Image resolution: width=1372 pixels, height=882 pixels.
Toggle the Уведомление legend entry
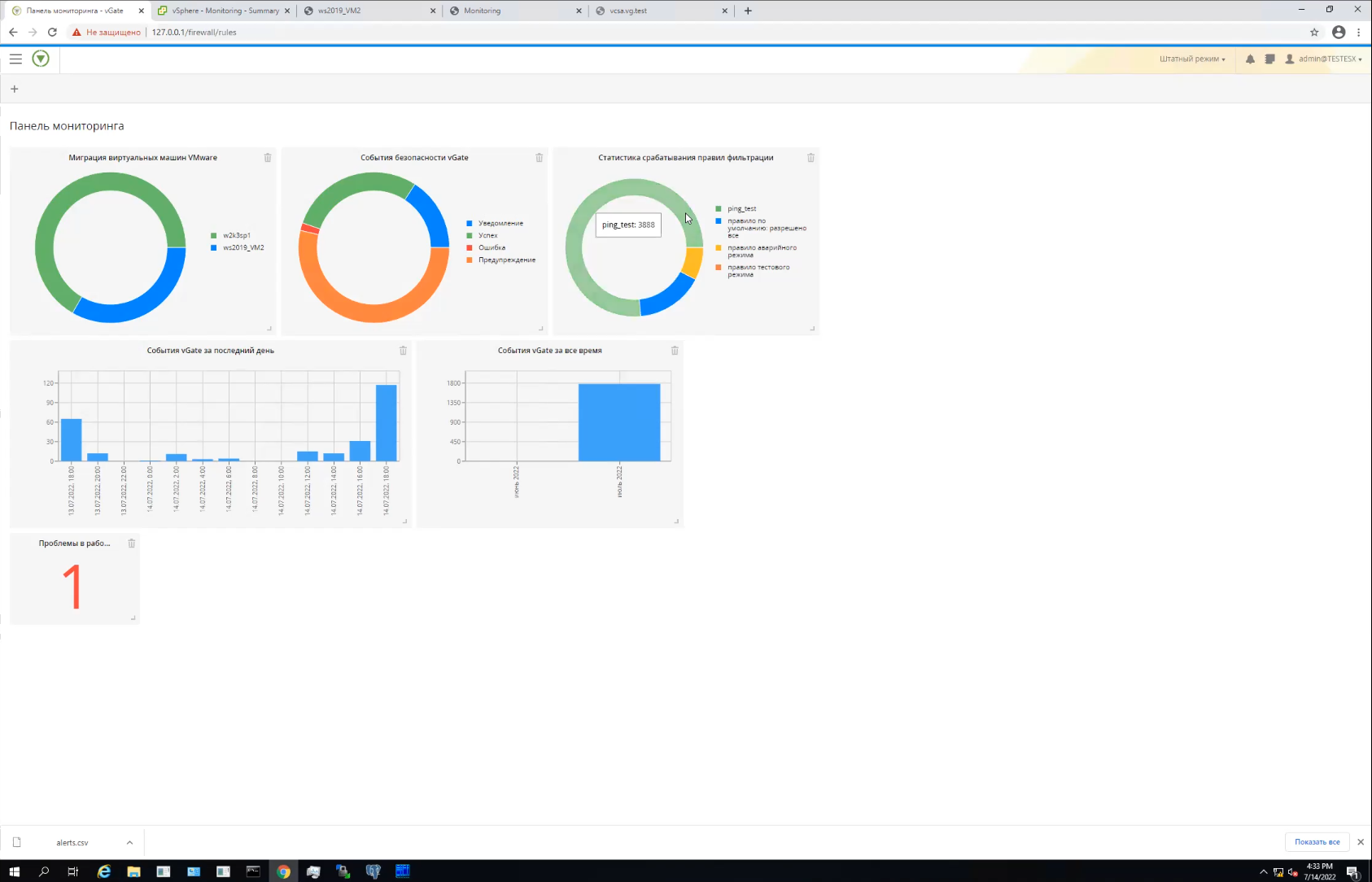click(495, 223)
